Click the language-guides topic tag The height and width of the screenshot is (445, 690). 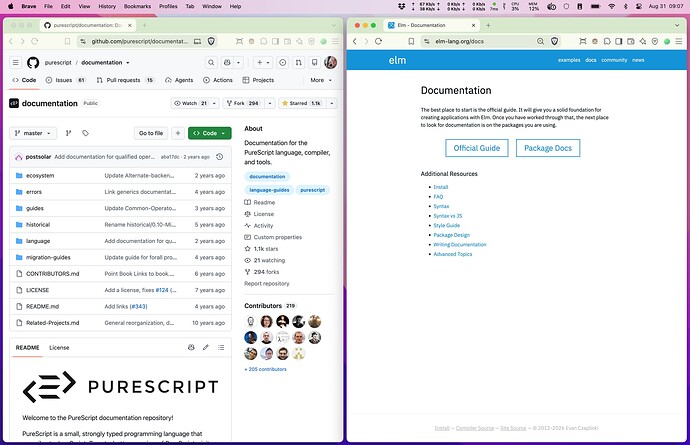point(269,190)
